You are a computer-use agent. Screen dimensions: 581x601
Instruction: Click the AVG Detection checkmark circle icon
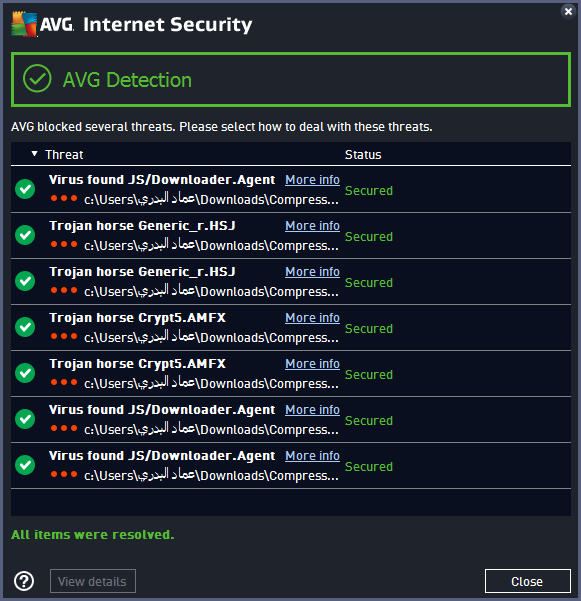(37, 79)
